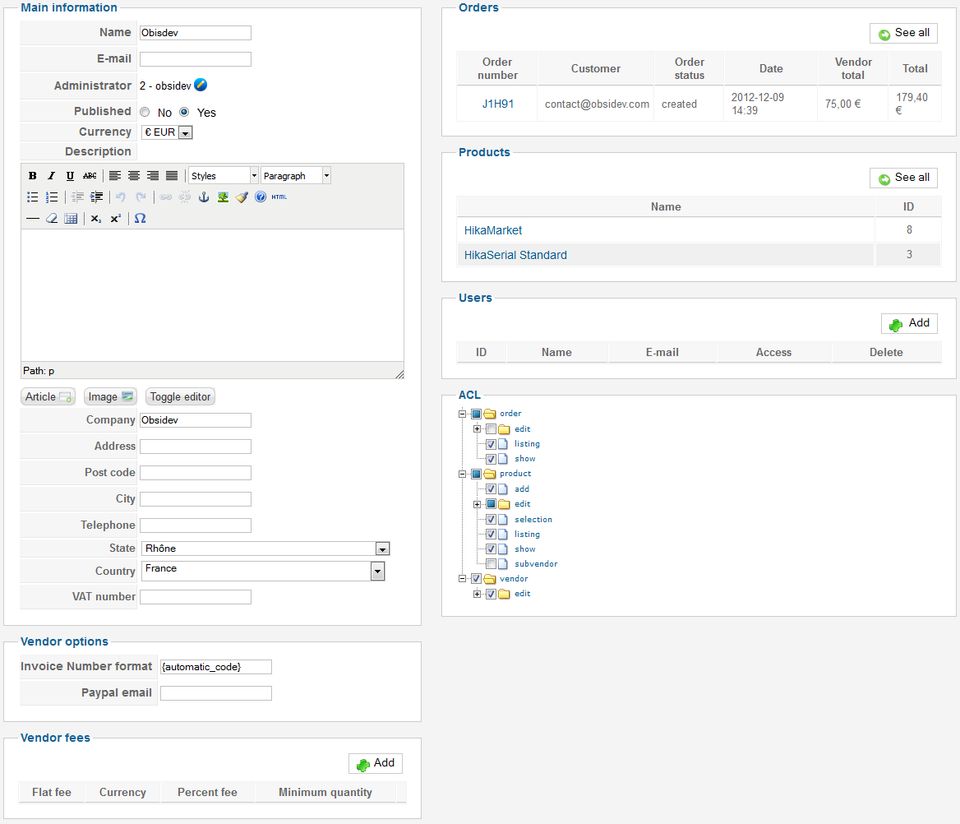960x824 pixels.
Task: Insert an anchor with the anchor icon
Action: click(x=204, y=197)
